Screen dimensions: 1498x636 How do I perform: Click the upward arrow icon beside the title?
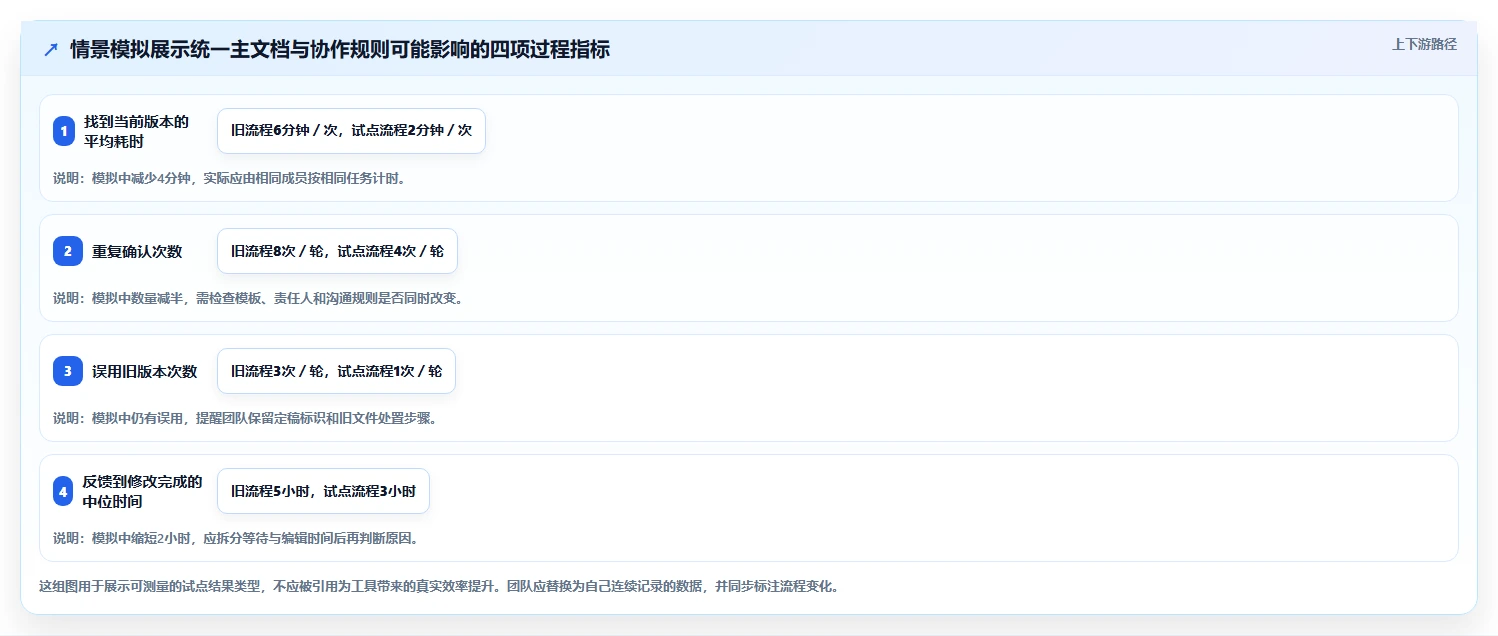click(51, 49)
